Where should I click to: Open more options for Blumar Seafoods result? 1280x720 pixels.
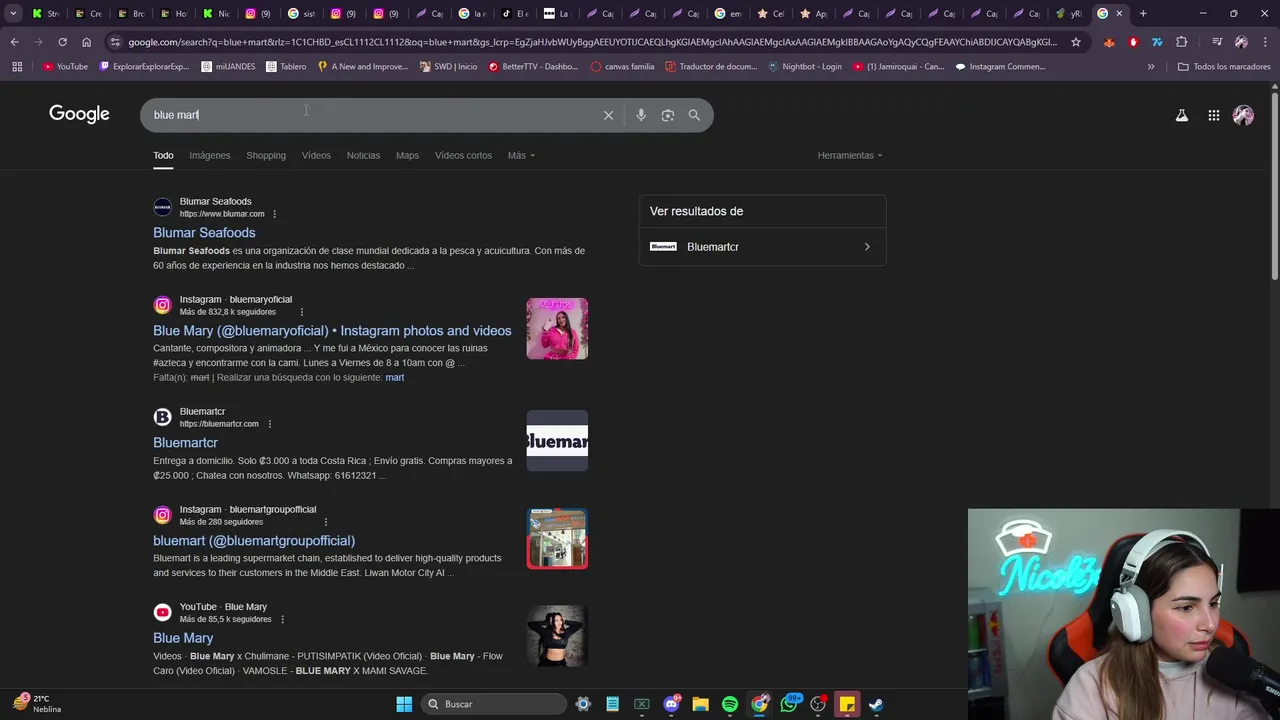coord(274,214)
